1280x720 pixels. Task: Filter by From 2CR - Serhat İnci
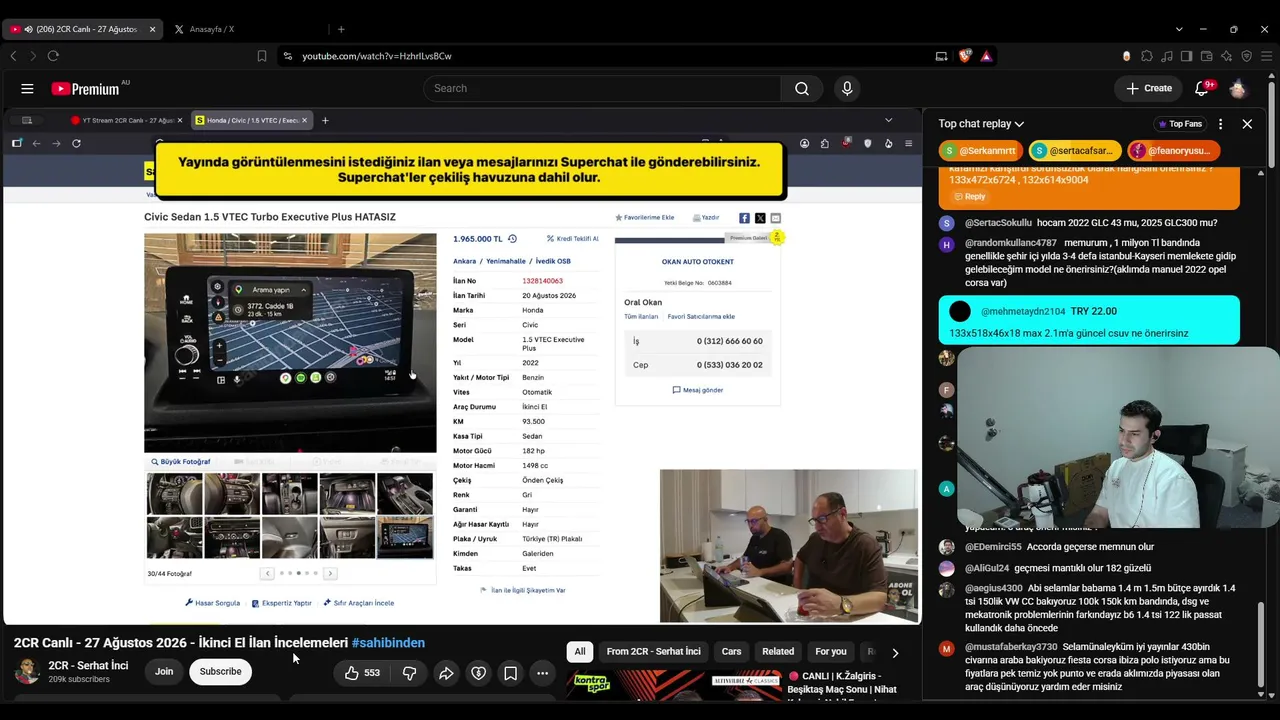(653, 652)
